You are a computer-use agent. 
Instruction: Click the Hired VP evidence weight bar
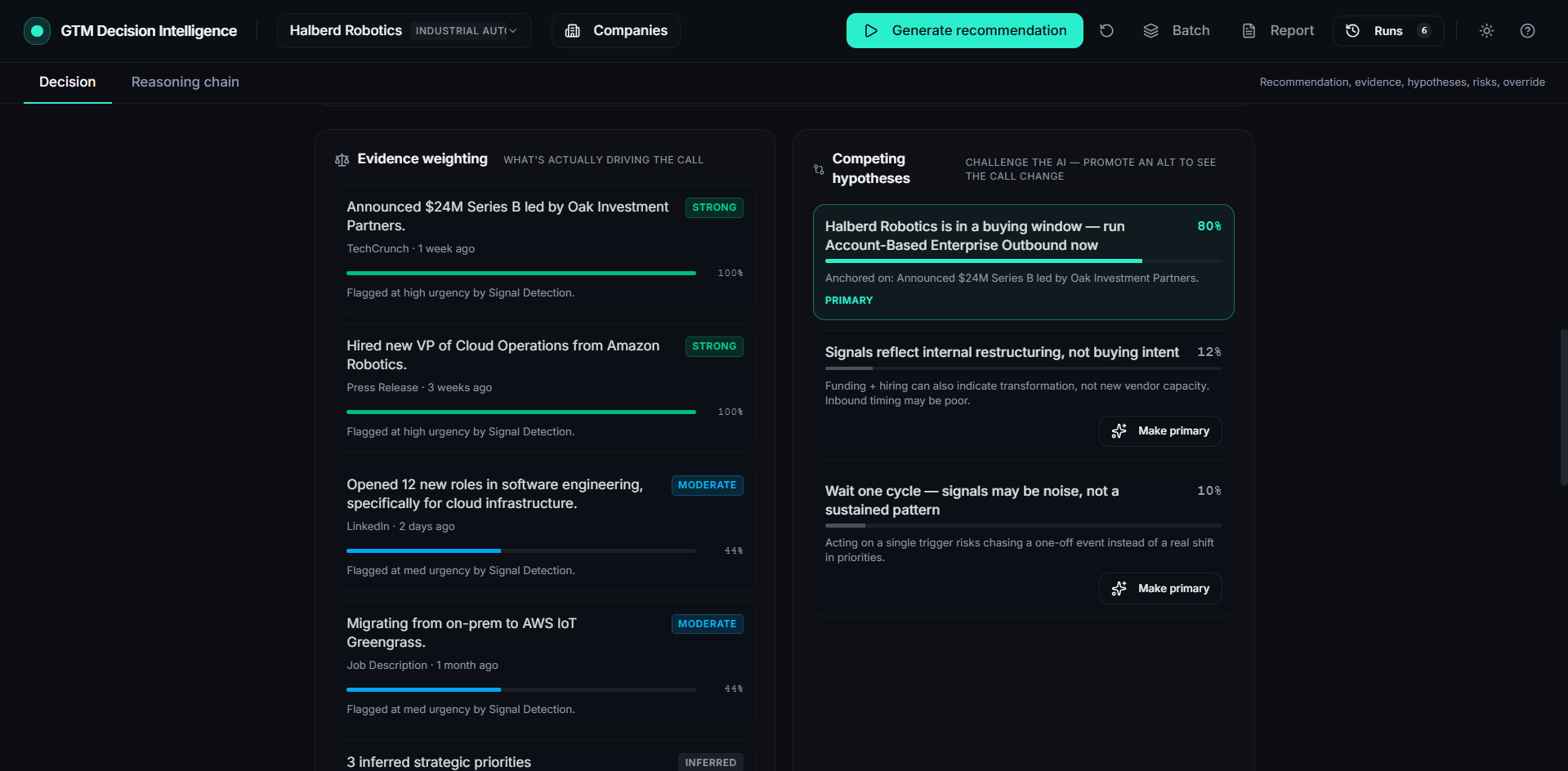click(521, 412)
